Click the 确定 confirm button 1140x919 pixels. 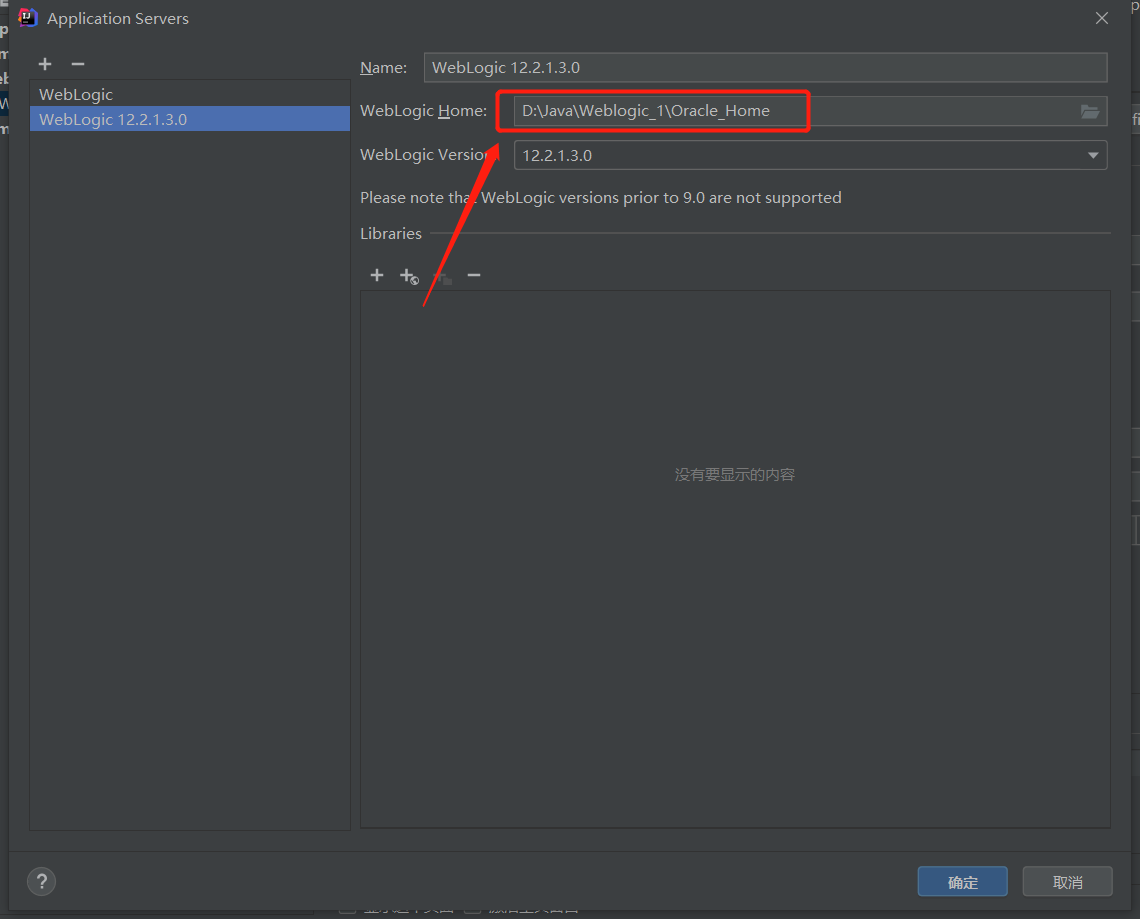click(x=963, y=882)
